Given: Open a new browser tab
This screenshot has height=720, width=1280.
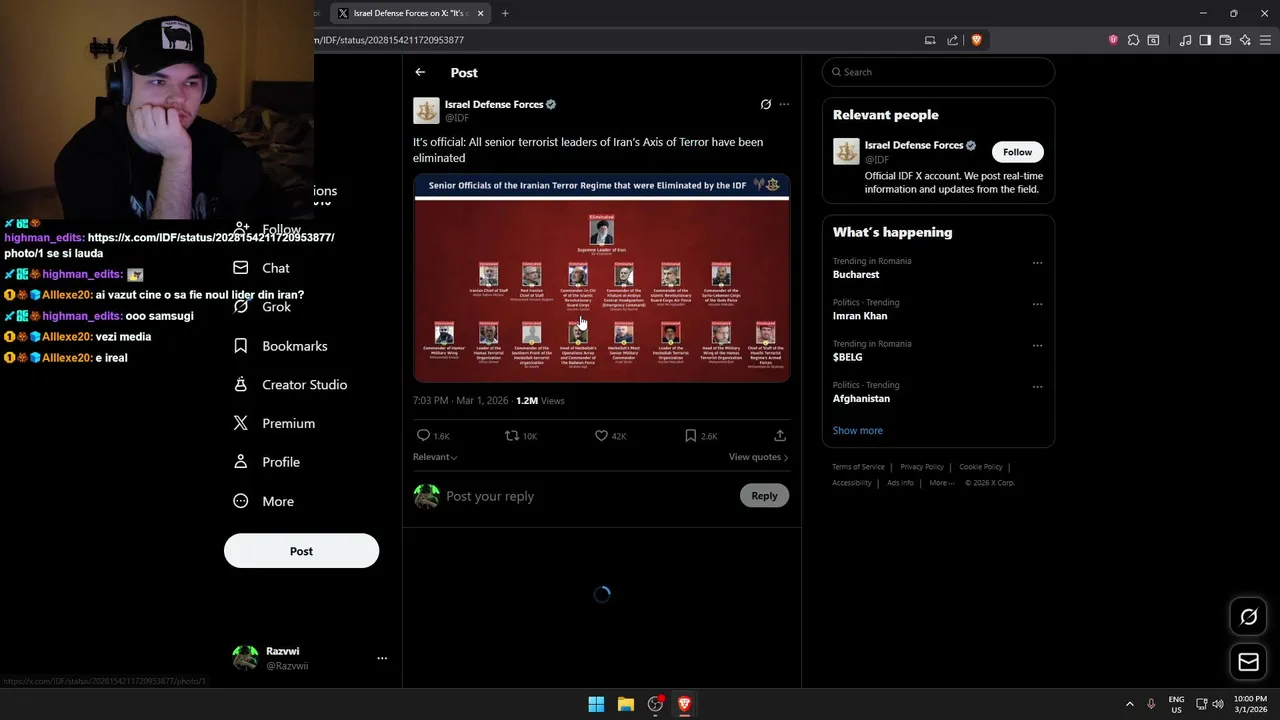Looking at the screenshot, I should tap(505, 13).
